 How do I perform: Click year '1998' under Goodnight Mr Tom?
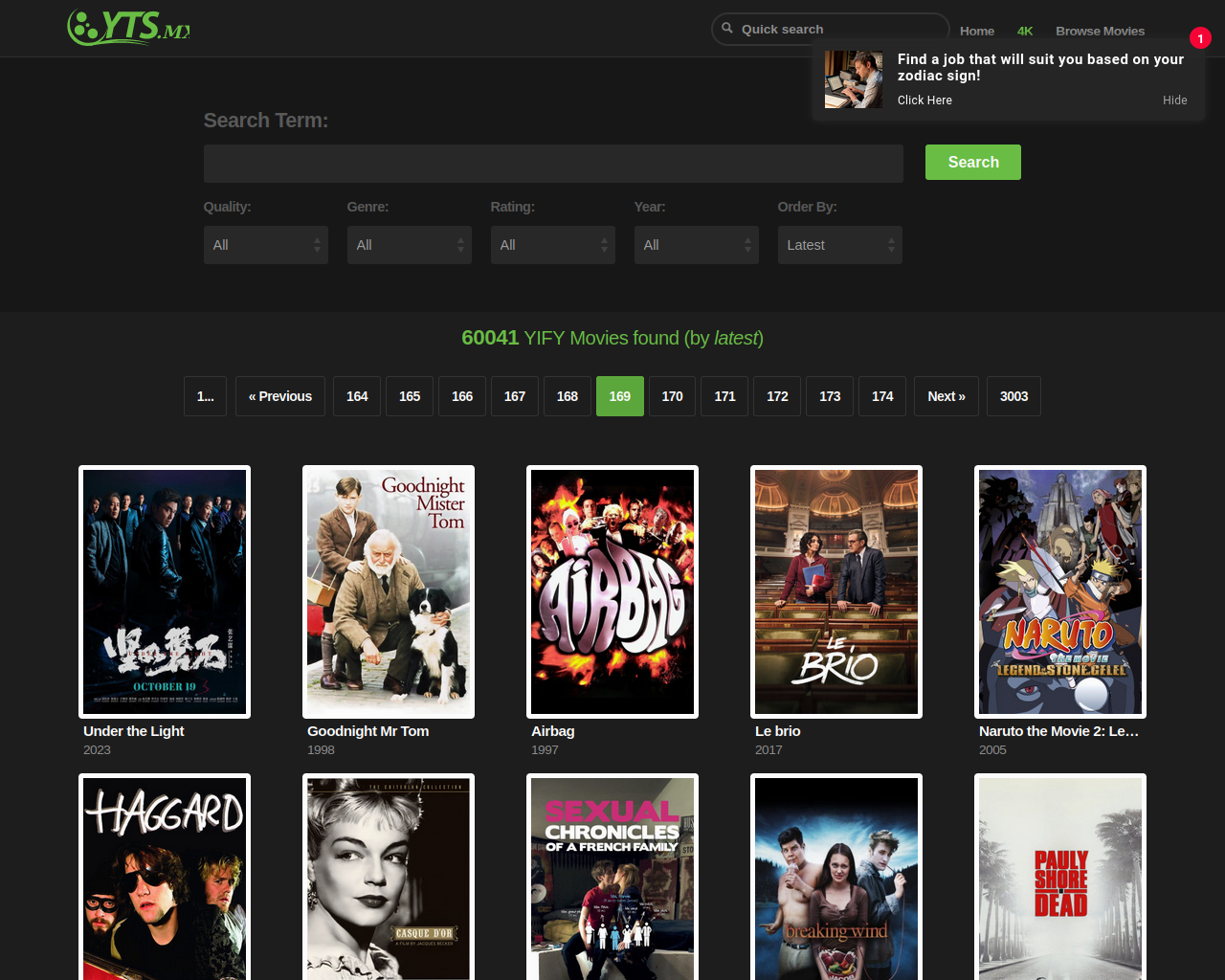(321, 750)
